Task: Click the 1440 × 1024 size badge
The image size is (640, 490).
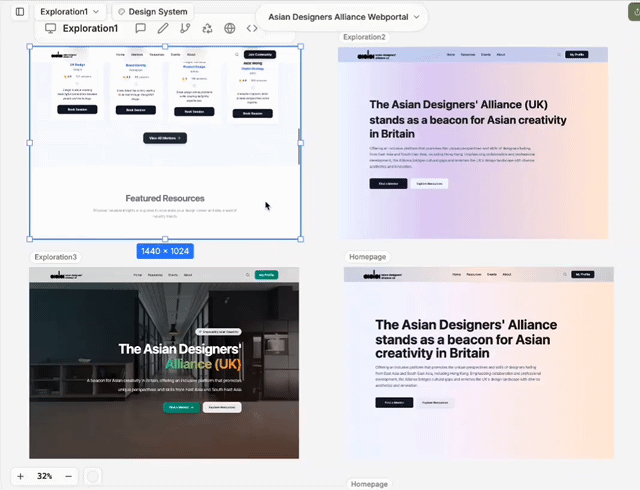Action: coord(165,251)
